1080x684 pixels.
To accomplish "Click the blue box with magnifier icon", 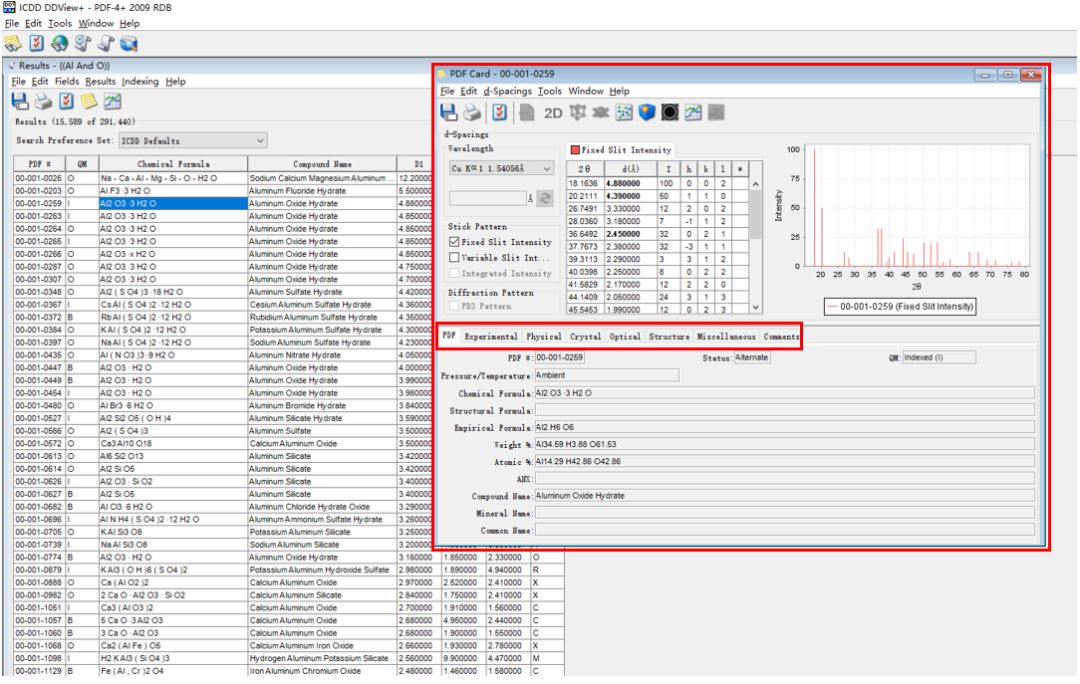I will pos(129,44).
